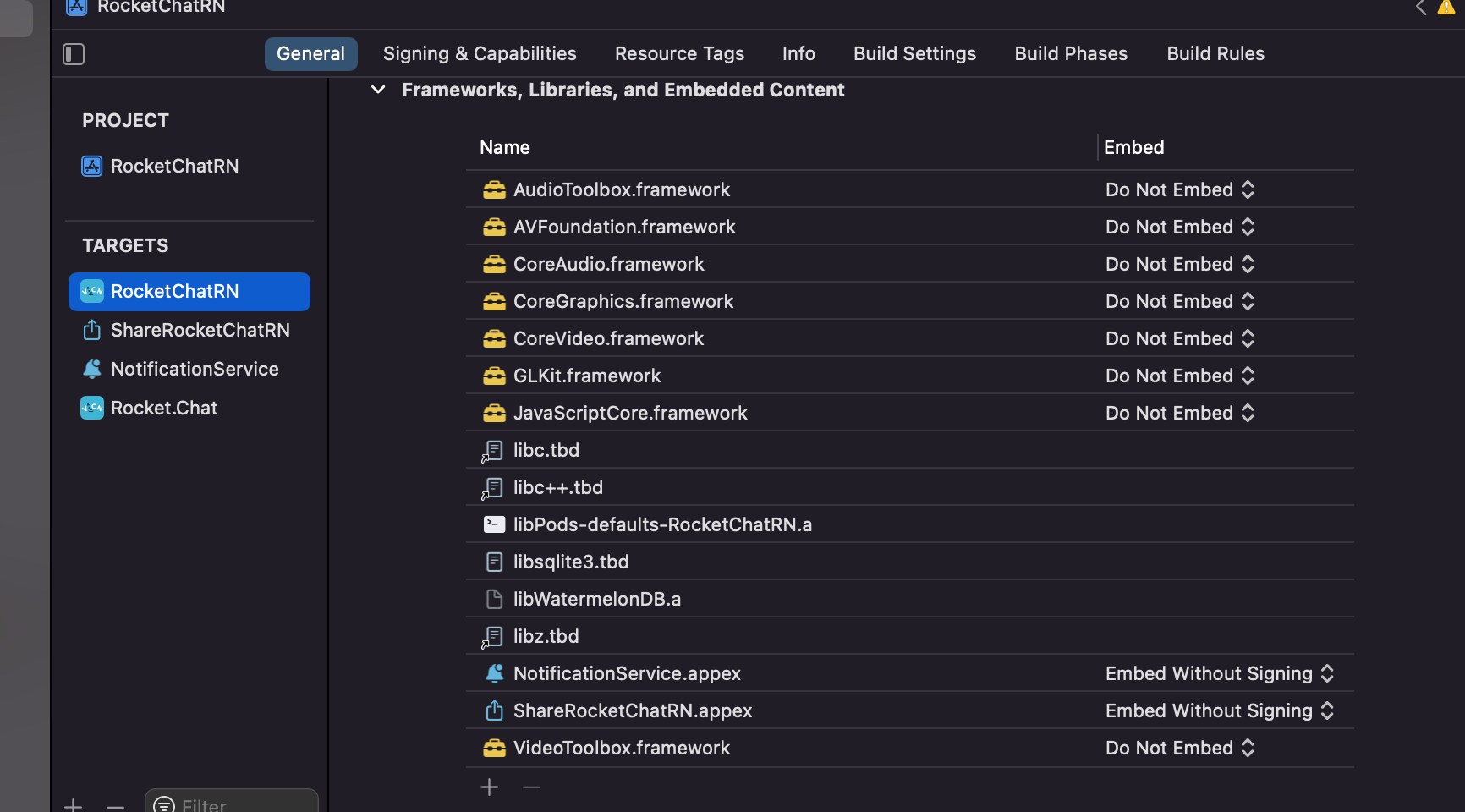Remove target with sidebar minus button
This screenshot has width=1465, height=812.
coord(116,806)
